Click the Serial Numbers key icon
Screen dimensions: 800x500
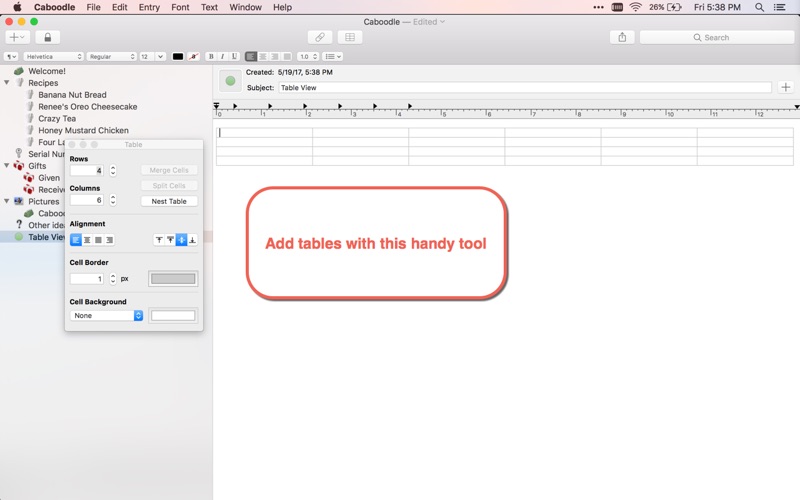[19, 154]
